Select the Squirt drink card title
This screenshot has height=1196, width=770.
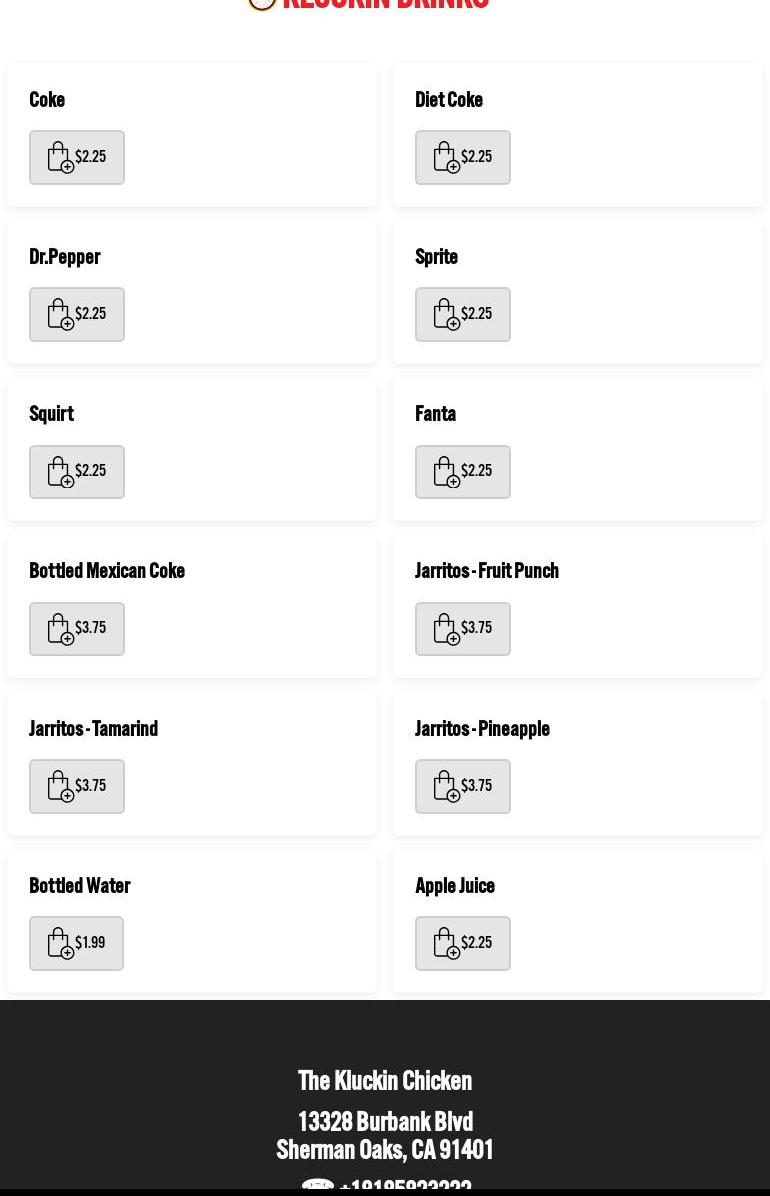point(51,414)
